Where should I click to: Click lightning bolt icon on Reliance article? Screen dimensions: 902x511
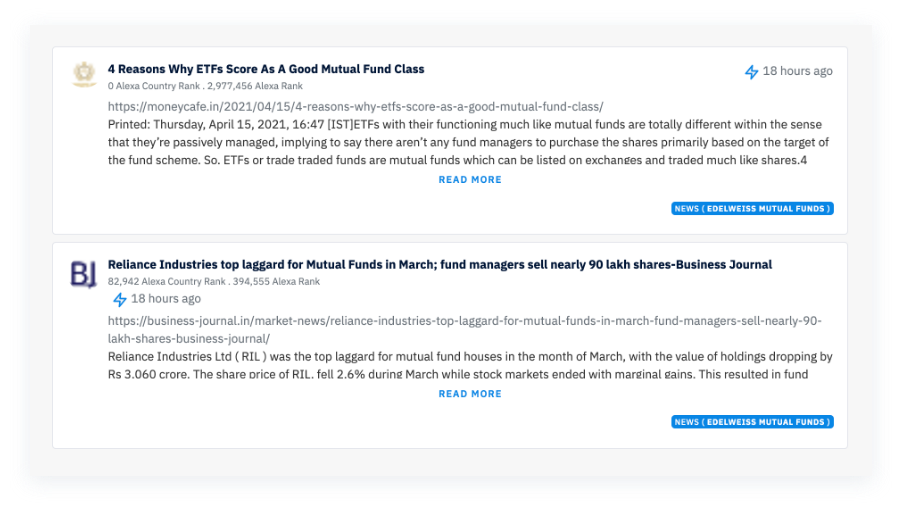120,299
